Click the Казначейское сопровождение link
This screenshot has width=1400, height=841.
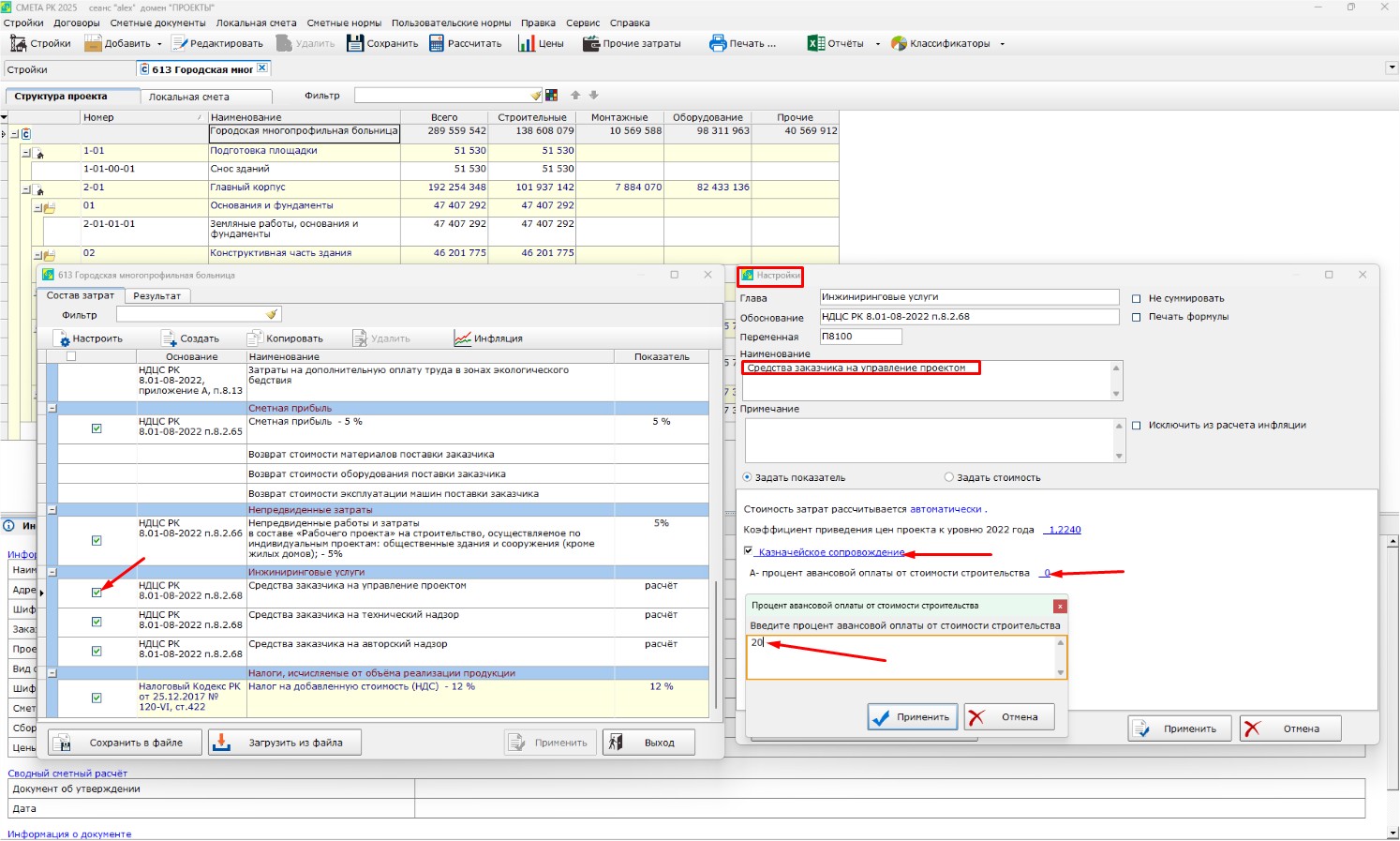tap(831, 552)
